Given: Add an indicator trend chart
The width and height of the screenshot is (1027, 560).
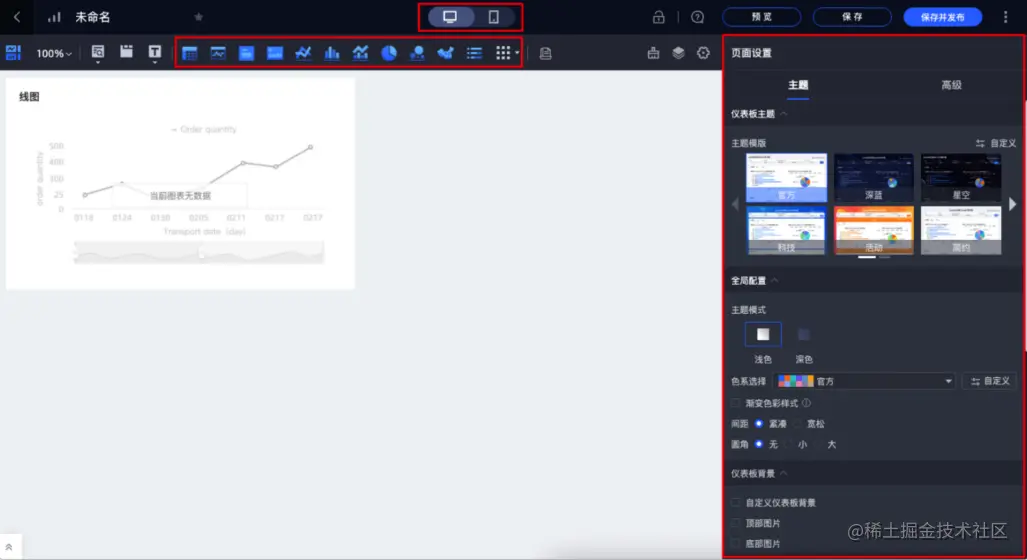Looking at the screenshot, I should 218,53.
